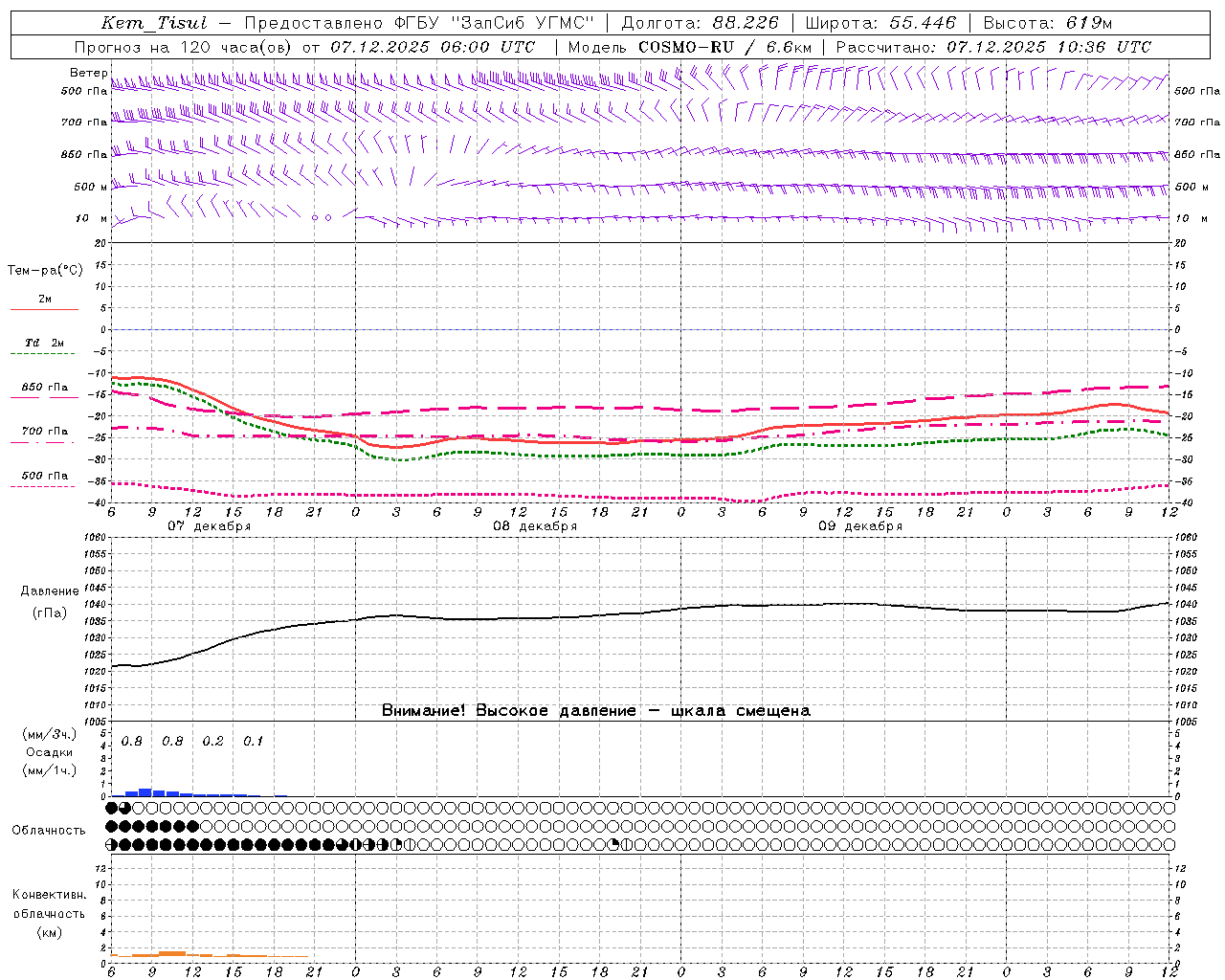Click the 'Тем-ра(°C)' temperature panel label
This screenshot has height=980, width=1225.
tap(45, 271)
